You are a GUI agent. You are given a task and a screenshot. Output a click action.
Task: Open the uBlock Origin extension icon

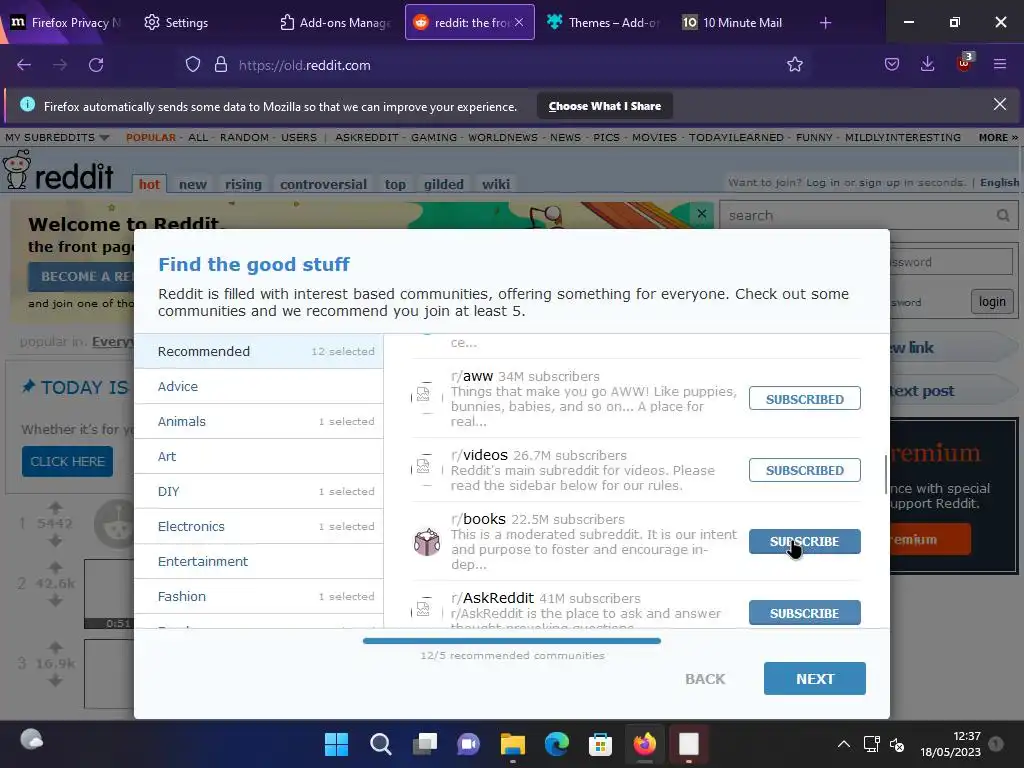coord(964,63)
